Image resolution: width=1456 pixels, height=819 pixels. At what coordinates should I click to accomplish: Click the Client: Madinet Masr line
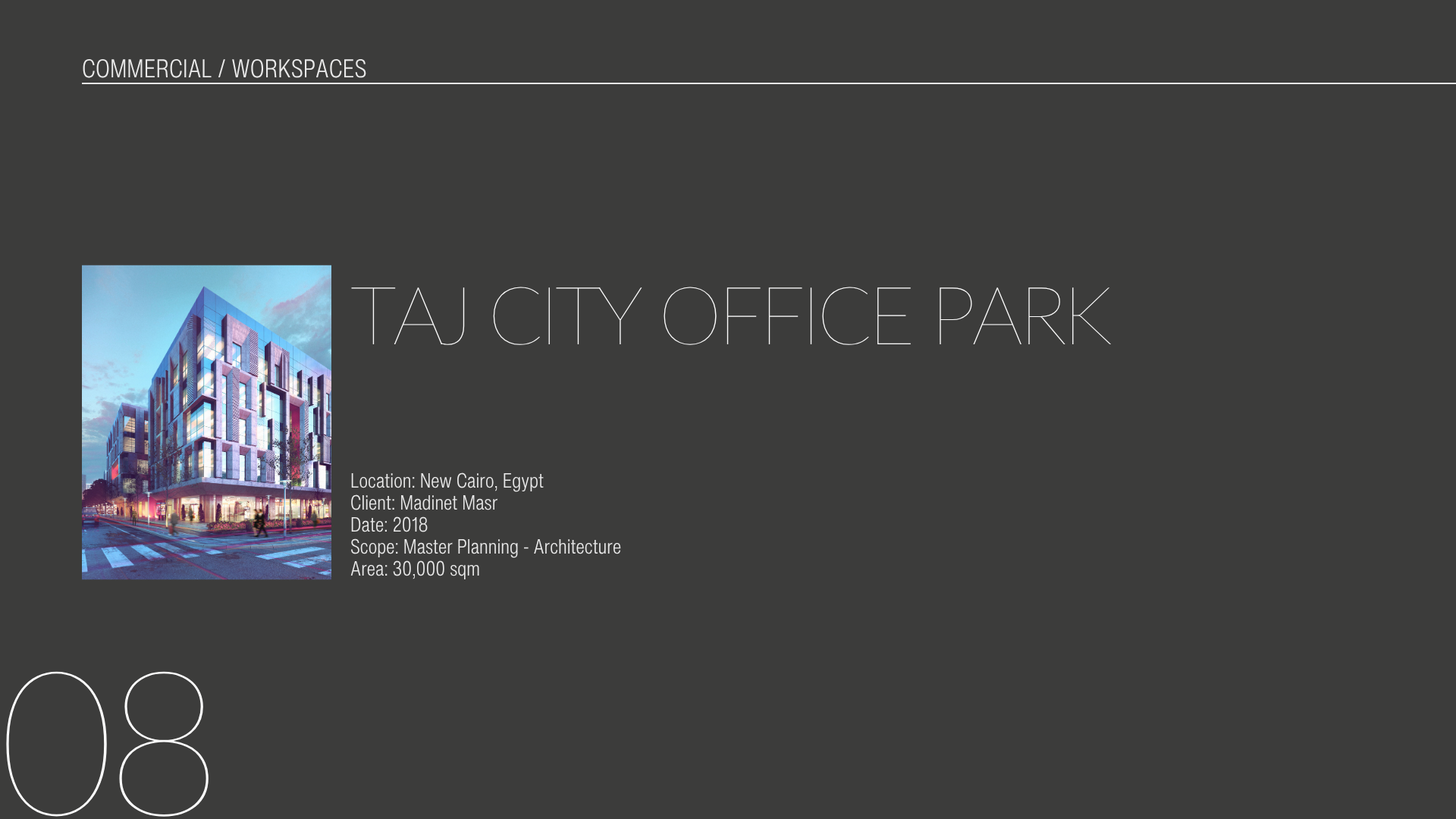tap(424, 504)
